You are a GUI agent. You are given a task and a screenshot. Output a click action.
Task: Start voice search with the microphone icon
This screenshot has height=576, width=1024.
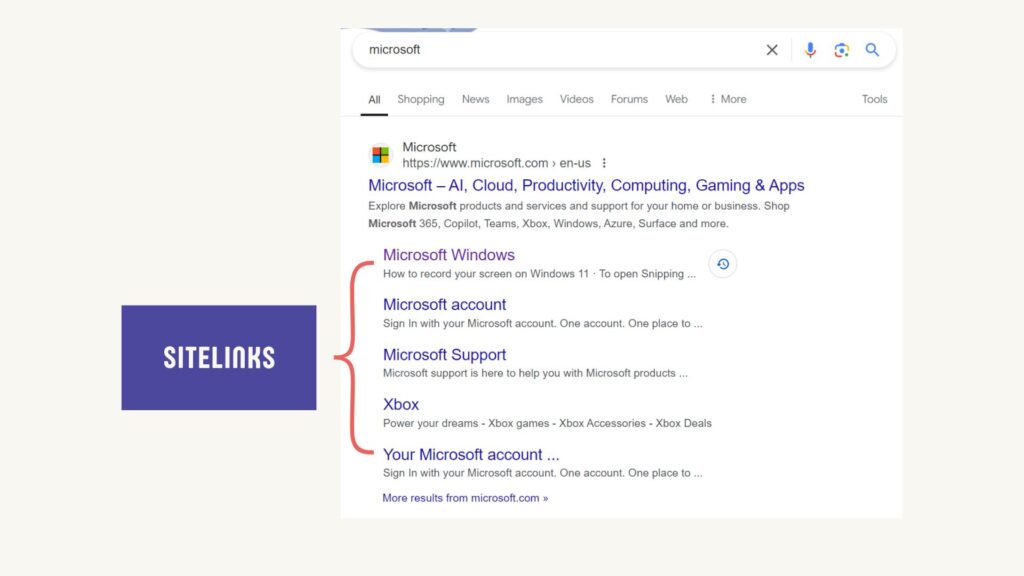[810, 50]
